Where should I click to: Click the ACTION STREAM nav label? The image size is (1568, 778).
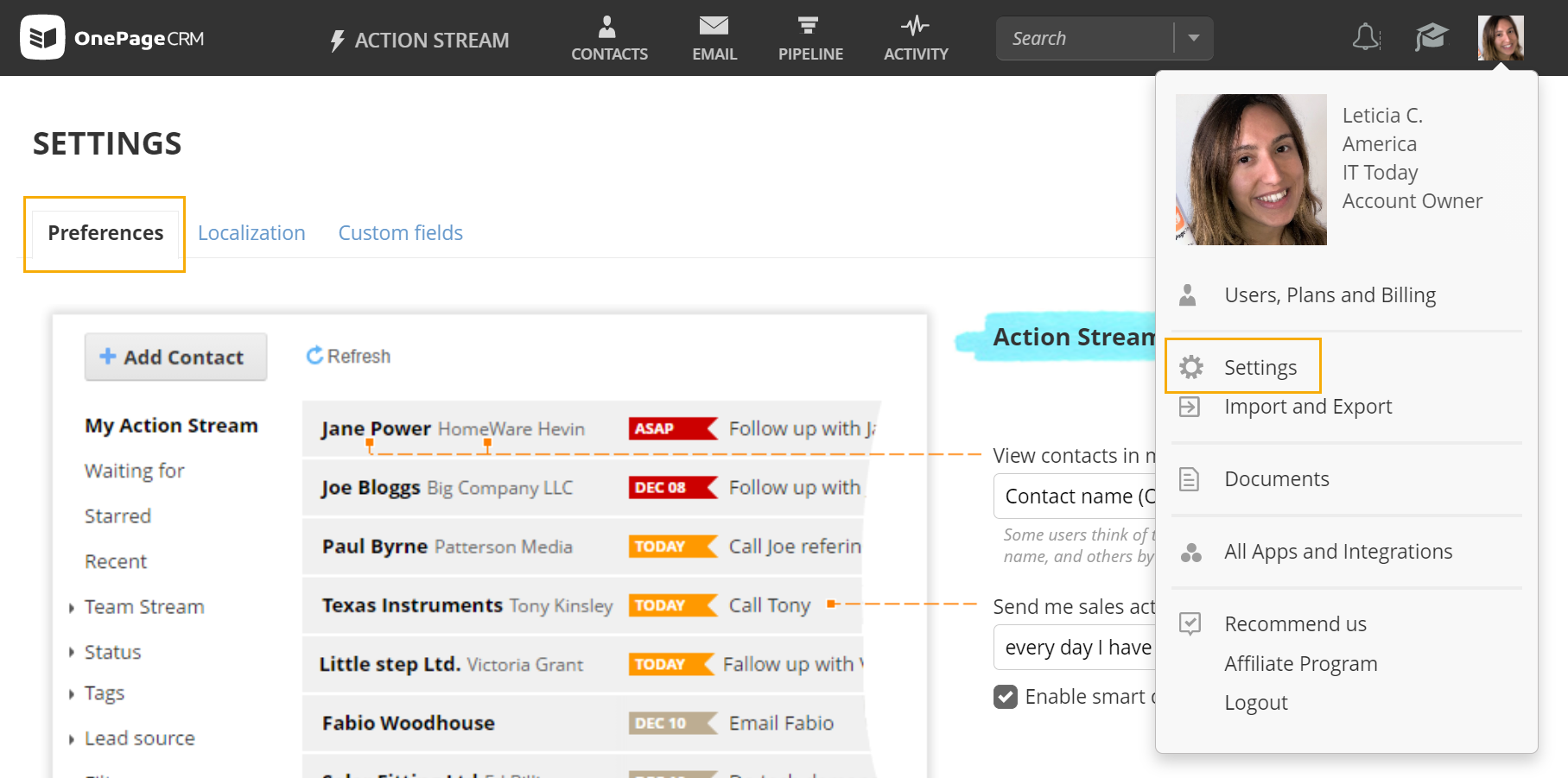pyautogui.click(x=432, y=41)
